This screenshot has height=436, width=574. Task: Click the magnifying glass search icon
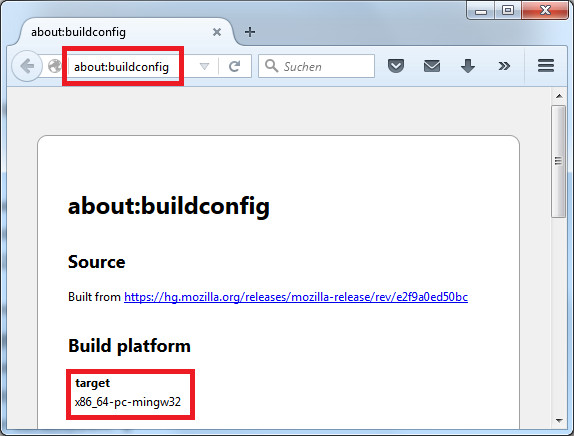pyautogui.click(x=271, y=66)
